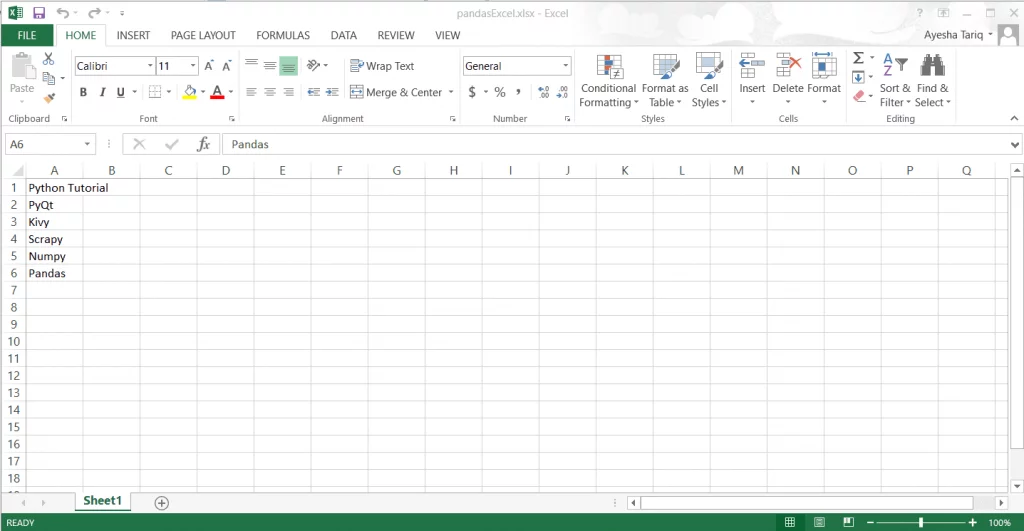The height and width of the screenshot is (531, 1024).
Task: Increase font size with the large A
Action: pyautogui.click(x=209, y=66)
